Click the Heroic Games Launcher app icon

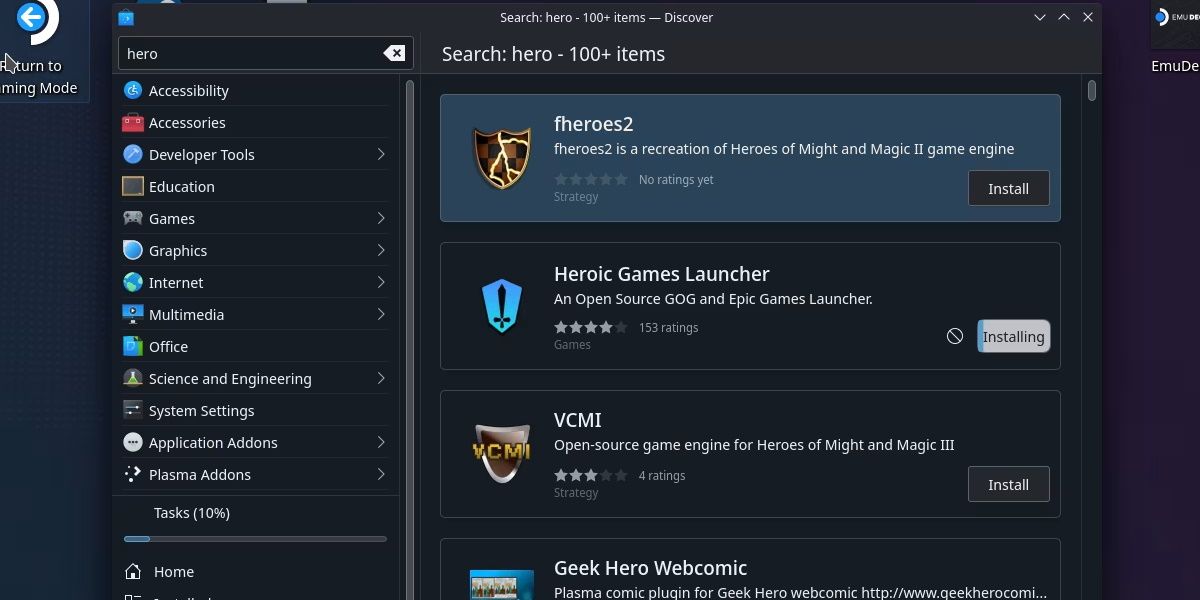(x=501, y=305)
